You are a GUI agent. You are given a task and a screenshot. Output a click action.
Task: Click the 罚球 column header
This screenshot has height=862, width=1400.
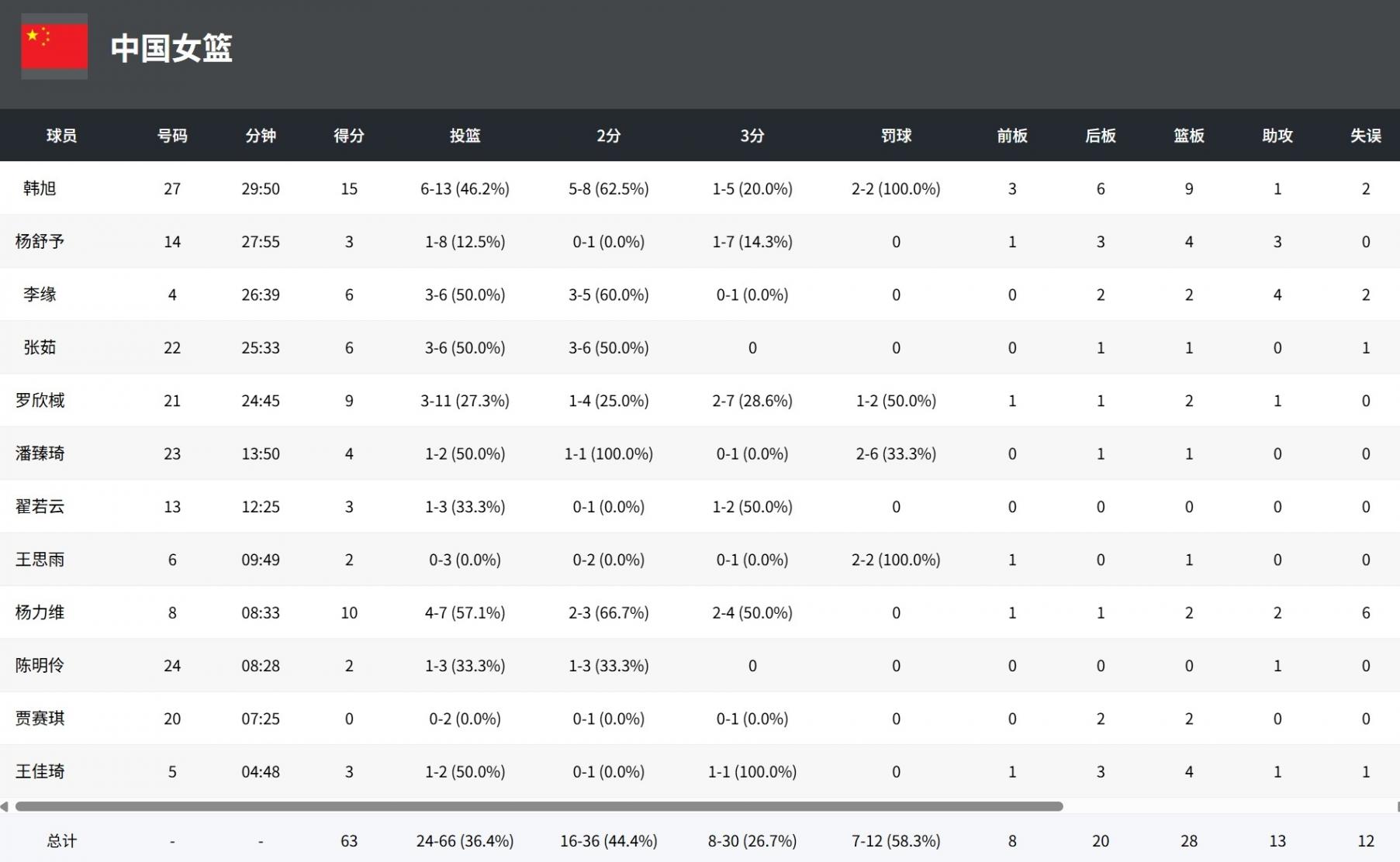[896, 136]
